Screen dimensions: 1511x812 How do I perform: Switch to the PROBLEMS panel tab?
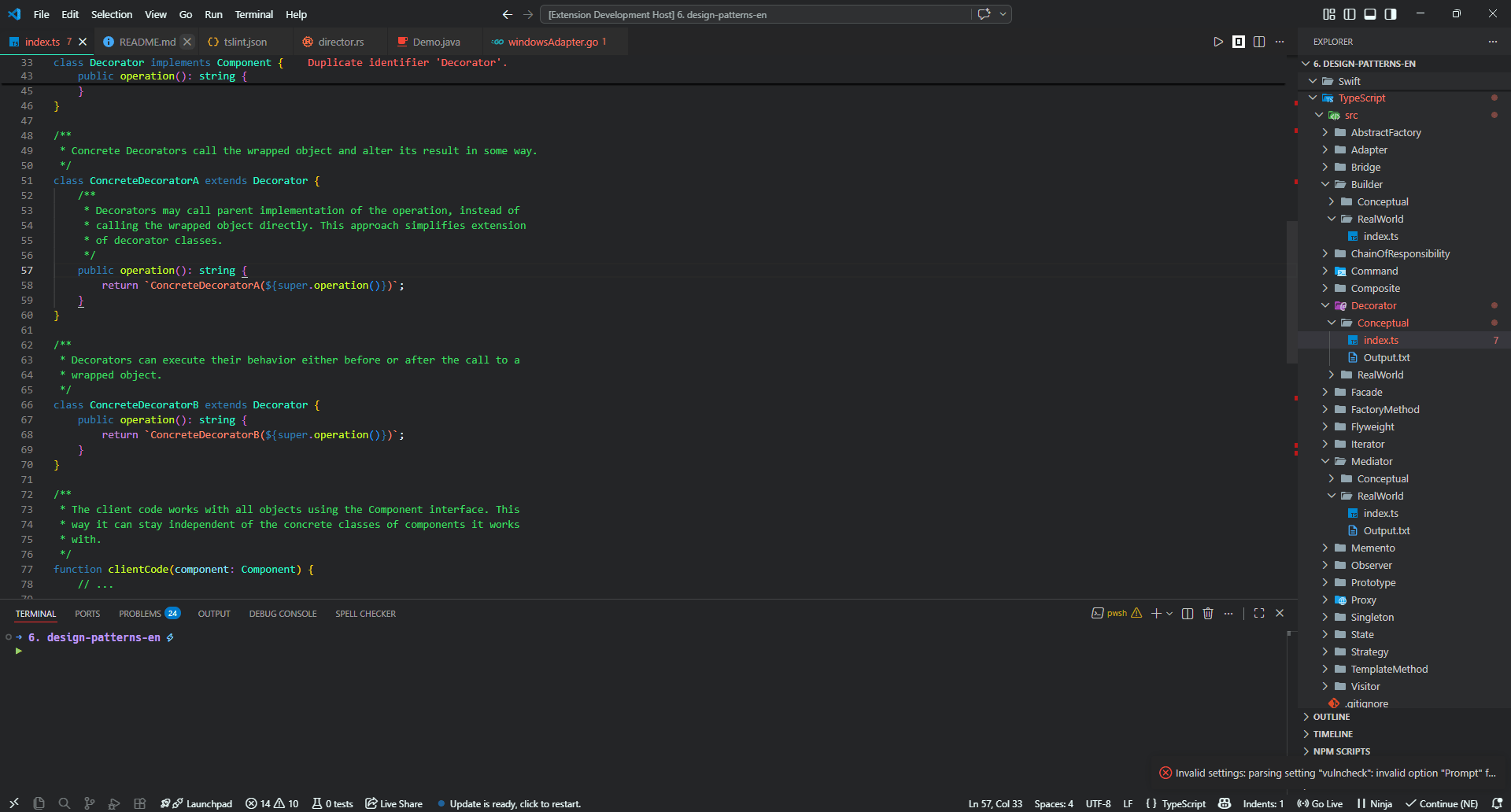pyautogui.click(x=149, y=613)
